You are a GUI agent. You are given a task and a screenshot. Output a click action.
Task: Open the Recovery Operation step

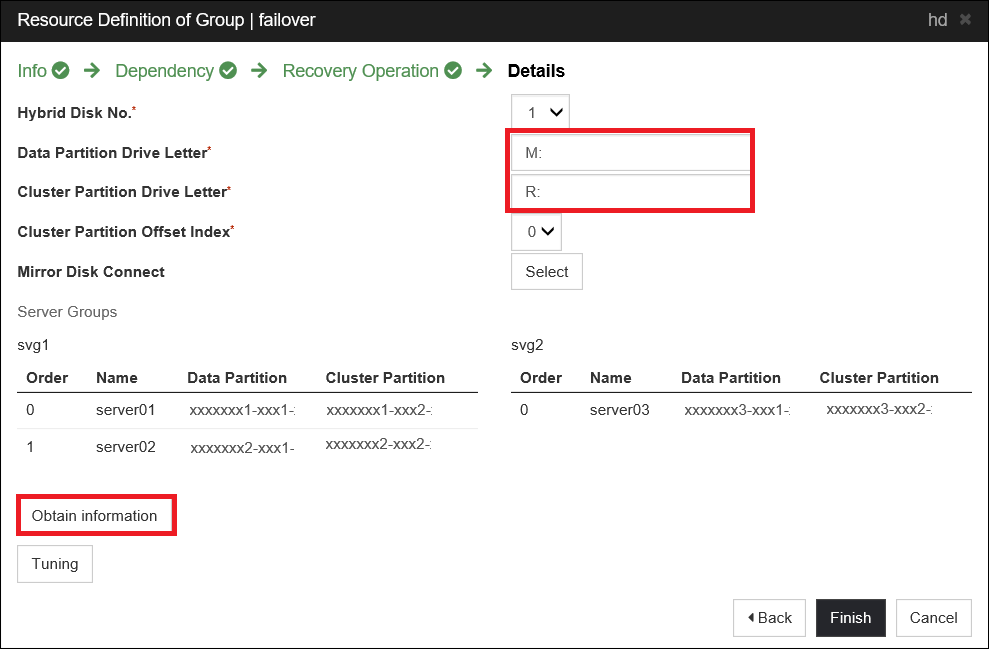click(360, 70)
